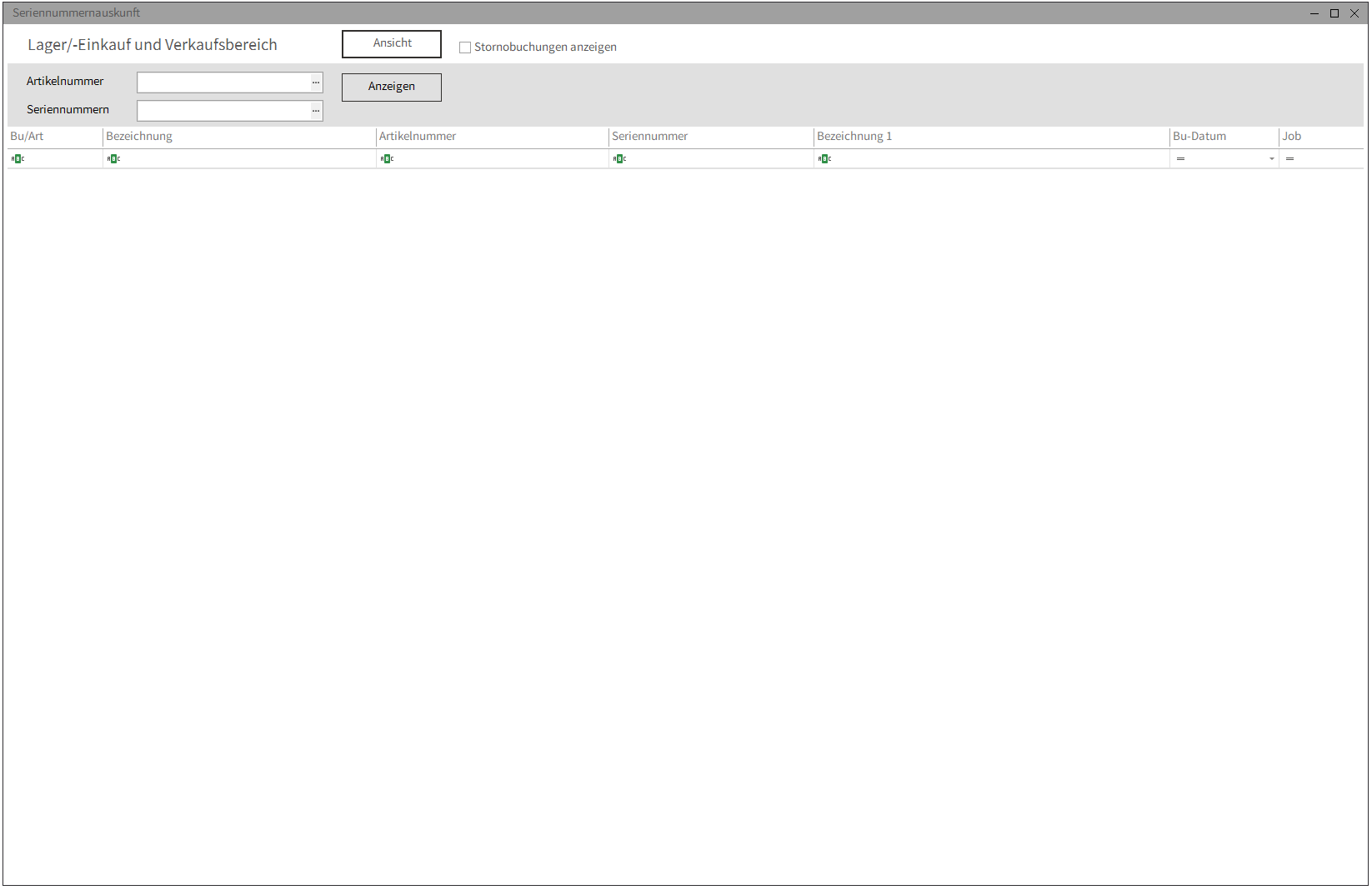Open filter operator icon in Artikelnummer filter cell
The width and height of the screenshot is (1372, 890).
[388, 159]
